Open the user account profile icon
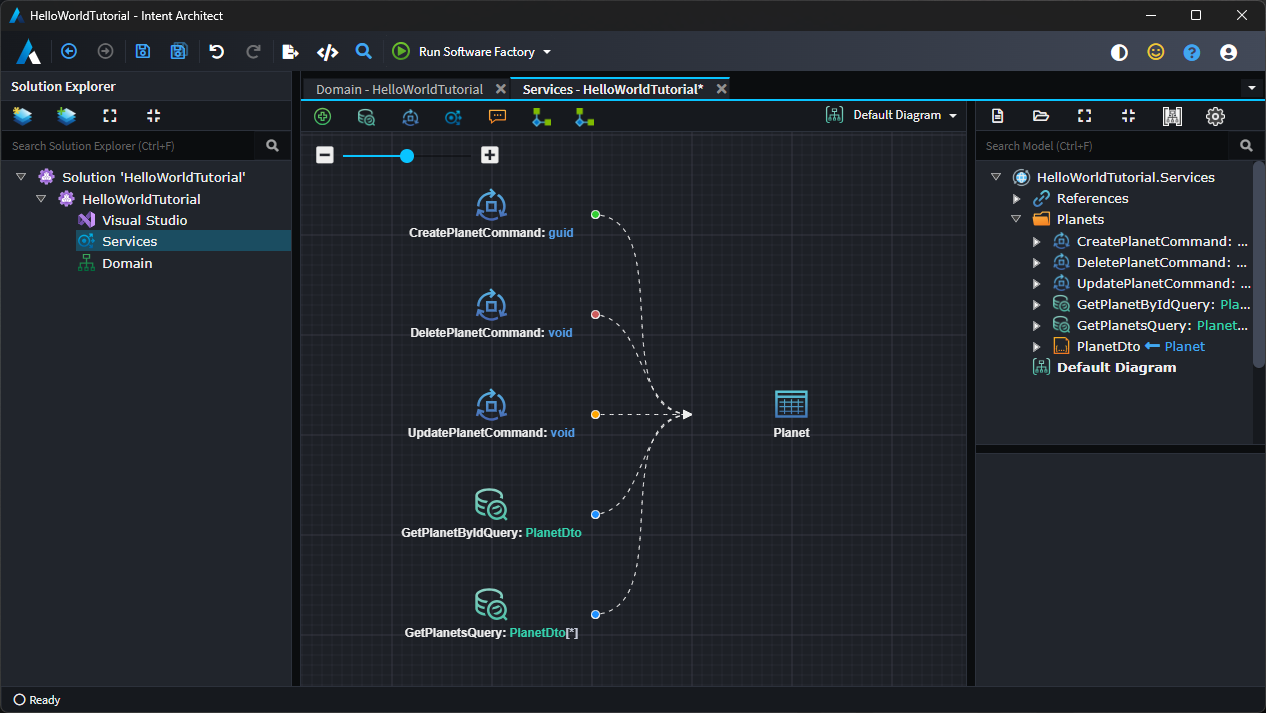Image resolution: width=1266 pixels, height=713 pixels. 1229,53
